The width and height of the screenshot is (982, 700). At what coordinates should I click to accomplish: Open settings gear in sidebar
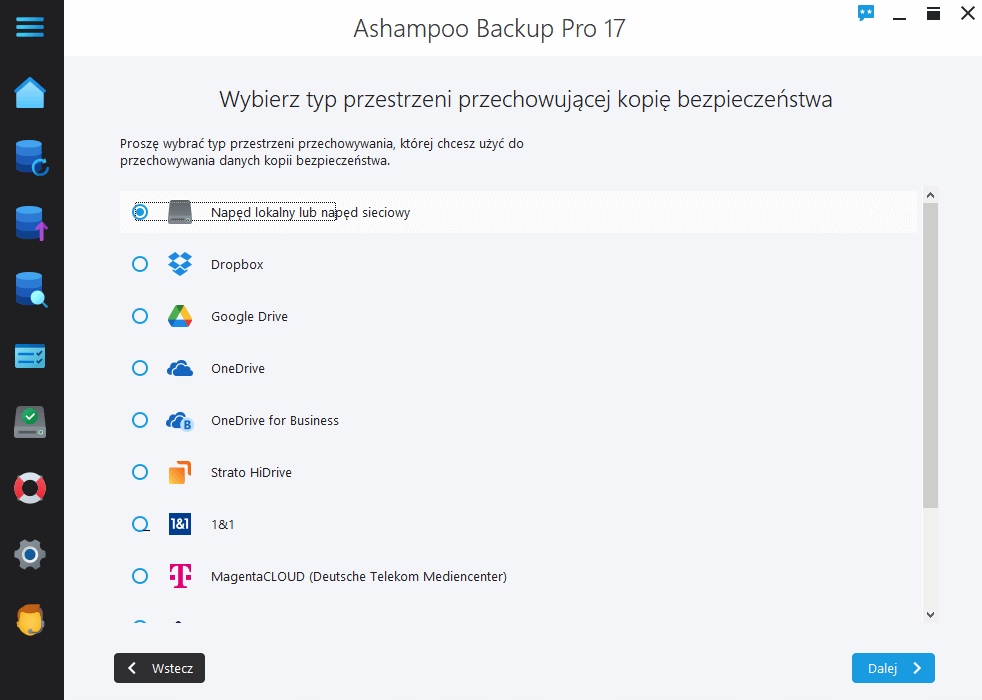coord(30,554)
